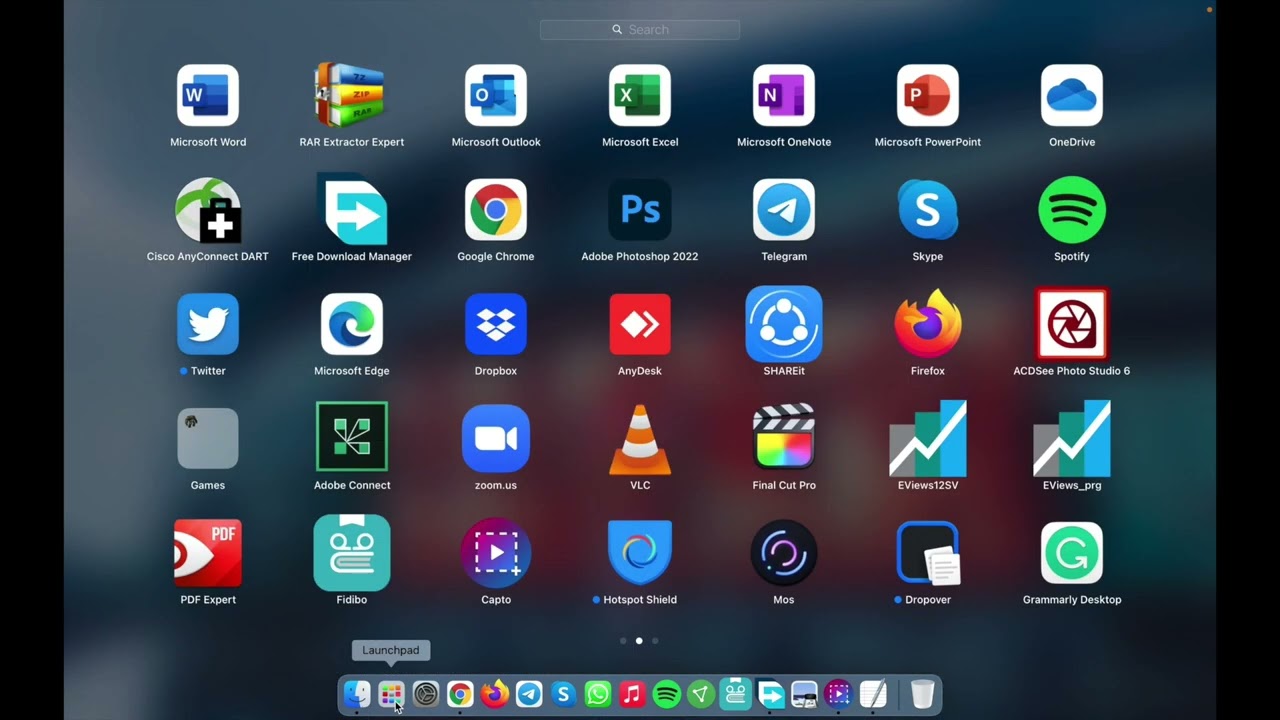Go to third Launchpad page dot

(x=655, y=641)
